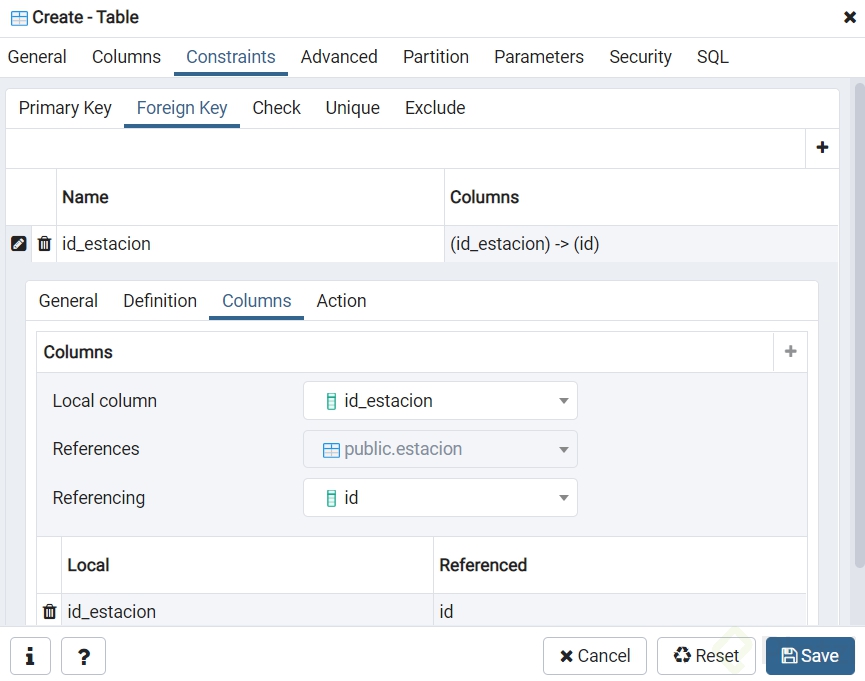Click the plus icon in Columns header
Image resolution: width=865 pixels, height=681 pixels.
pos(790,352)
